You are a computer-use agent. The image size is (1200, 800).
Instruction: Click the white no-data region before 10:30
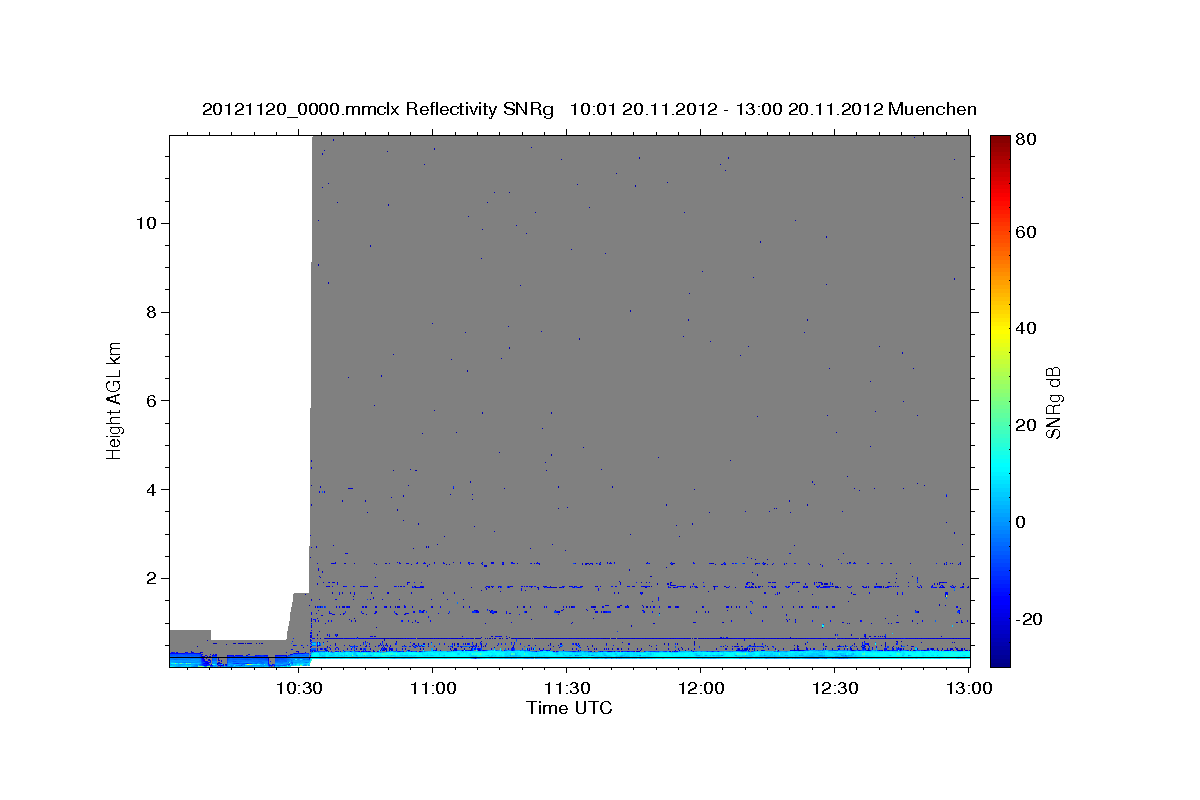click(x=240, y=380)
